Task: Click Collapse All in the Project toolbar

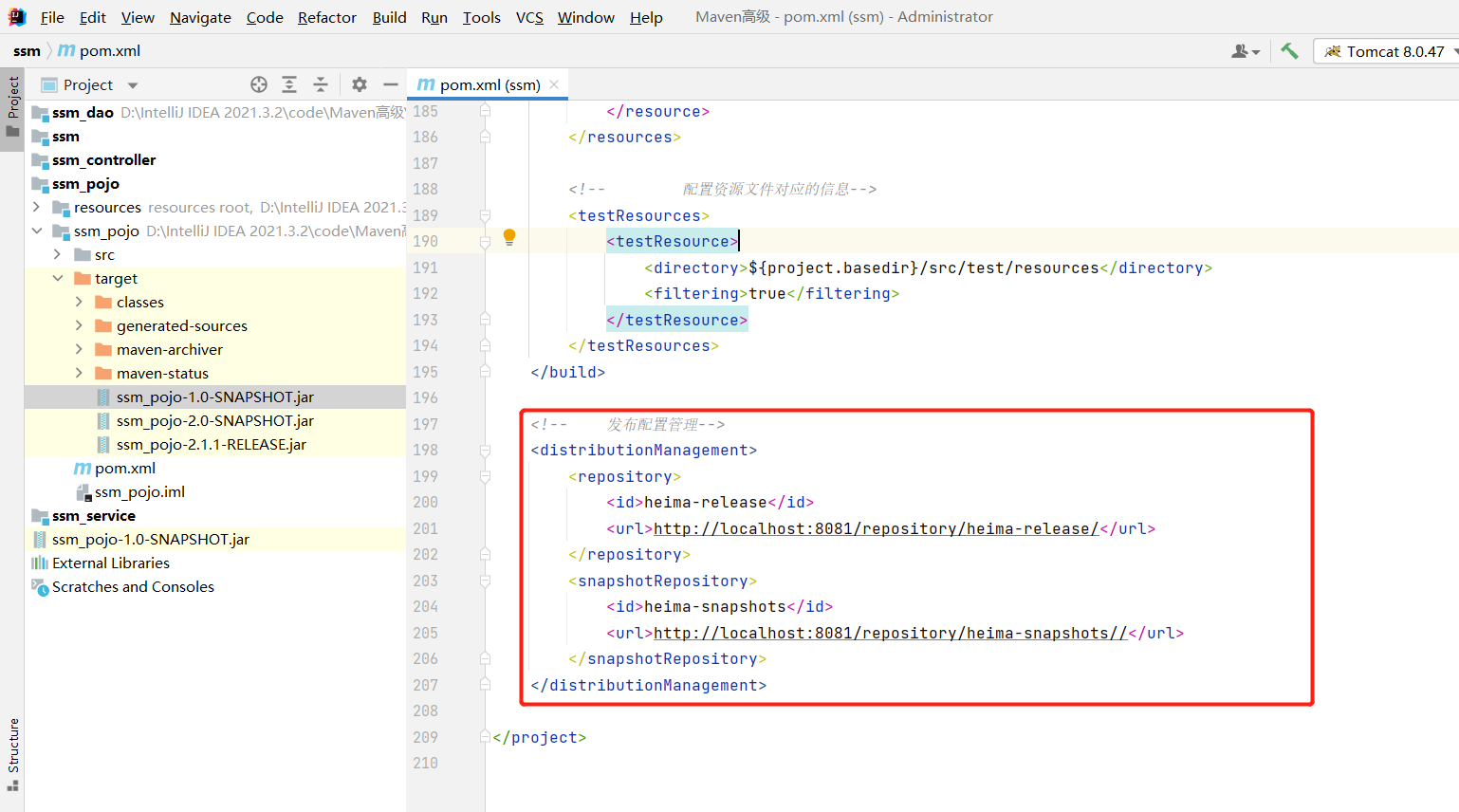Action: tap(321, 84)
